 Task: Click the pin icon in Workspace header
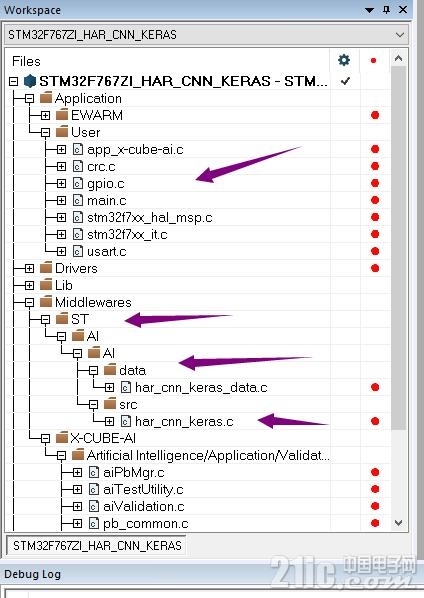pyautogui.click(x=386, y=10)
